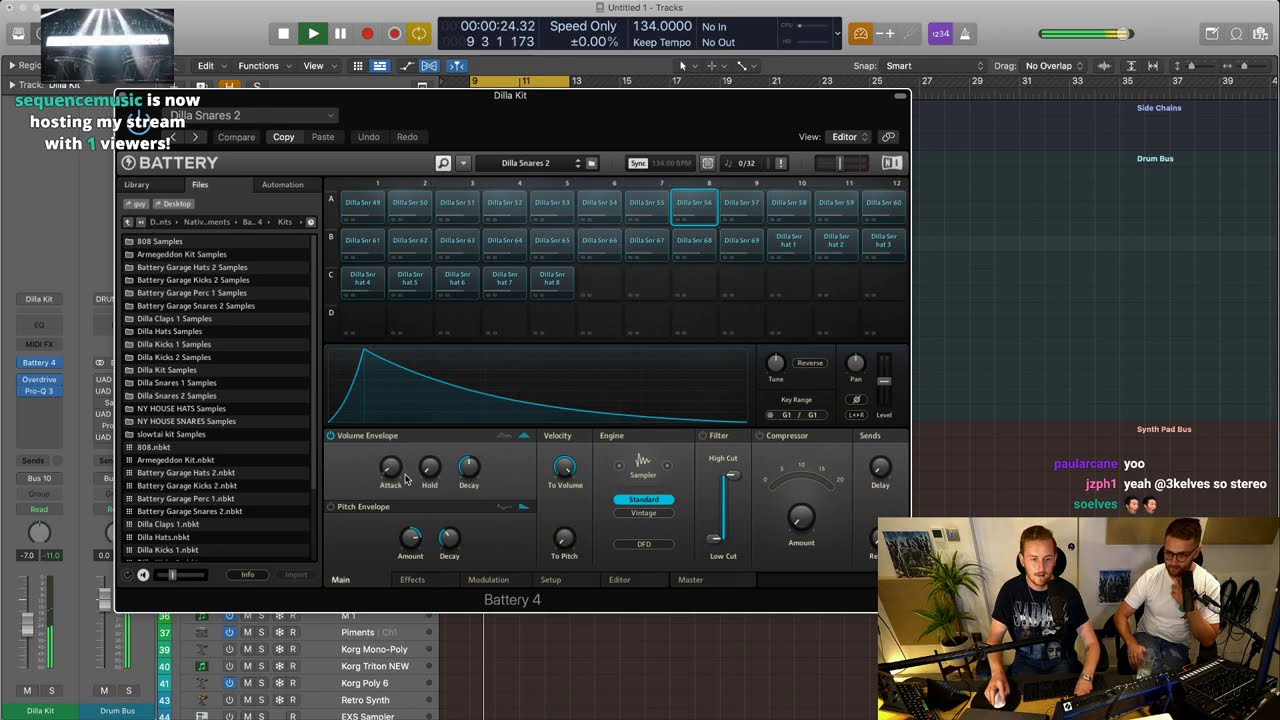Mute the Dilla Kit mixer channel

pos(27,690)
